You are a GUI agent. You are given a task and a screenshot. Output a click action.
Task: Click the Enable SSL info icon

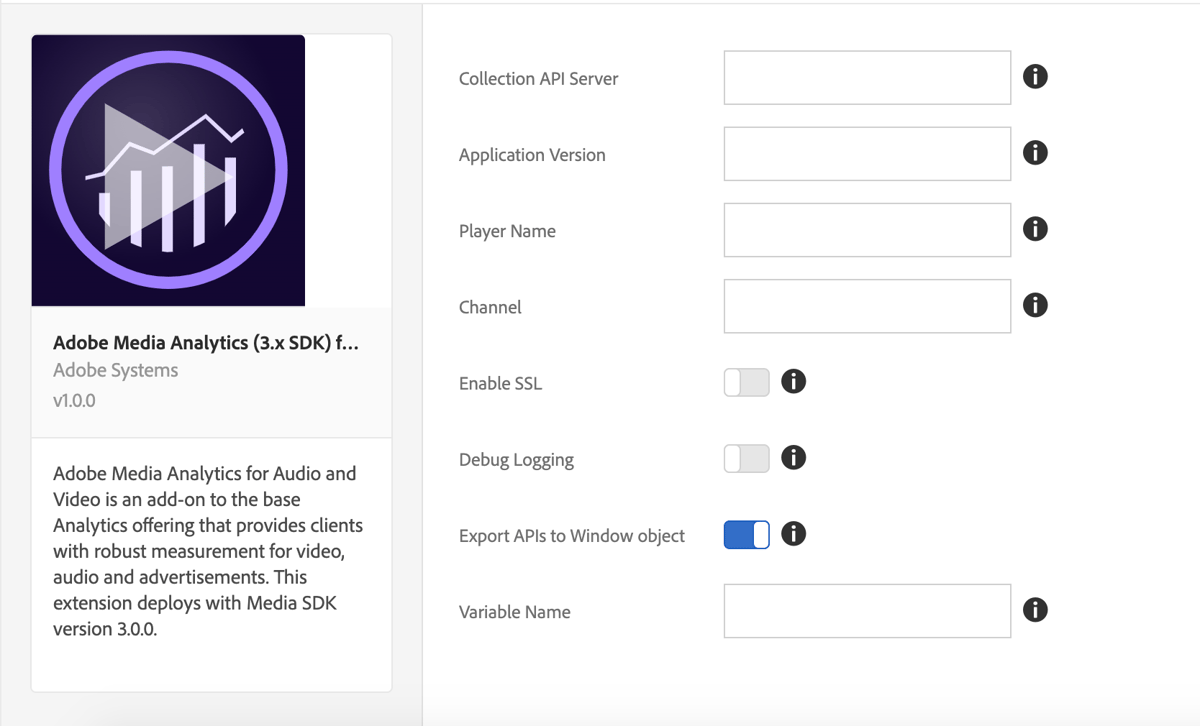pos(793,381)
